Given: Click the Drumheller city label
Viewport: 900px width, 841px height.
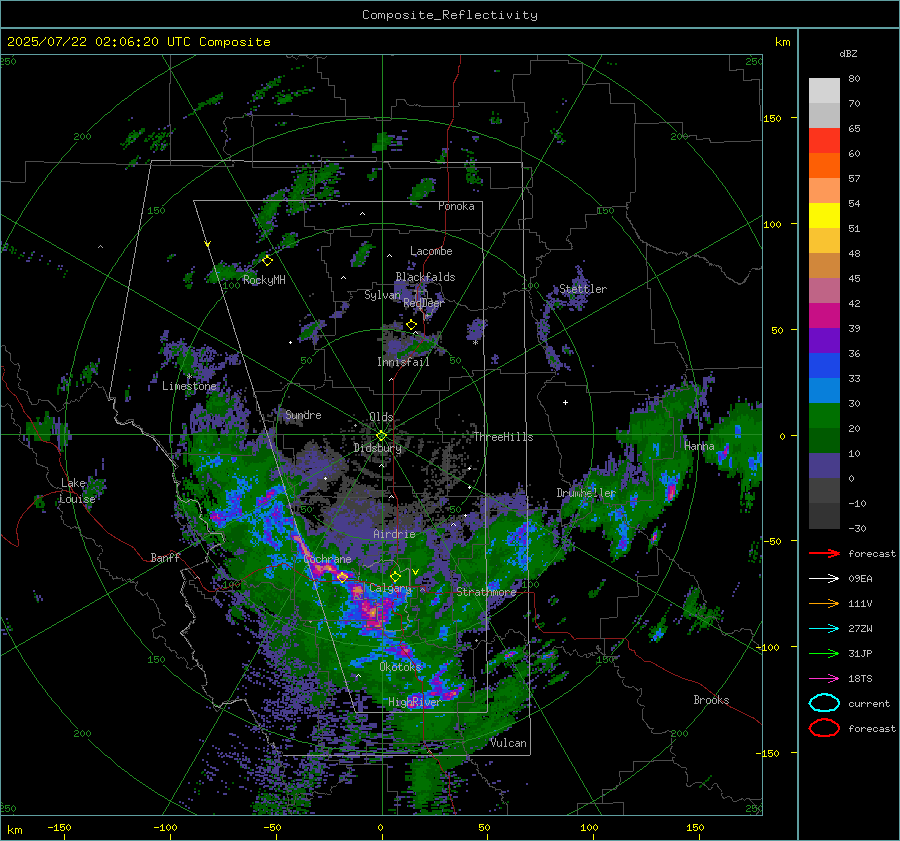Looking at the screenshot, I should pyautogui.click(x=586, y=493).
